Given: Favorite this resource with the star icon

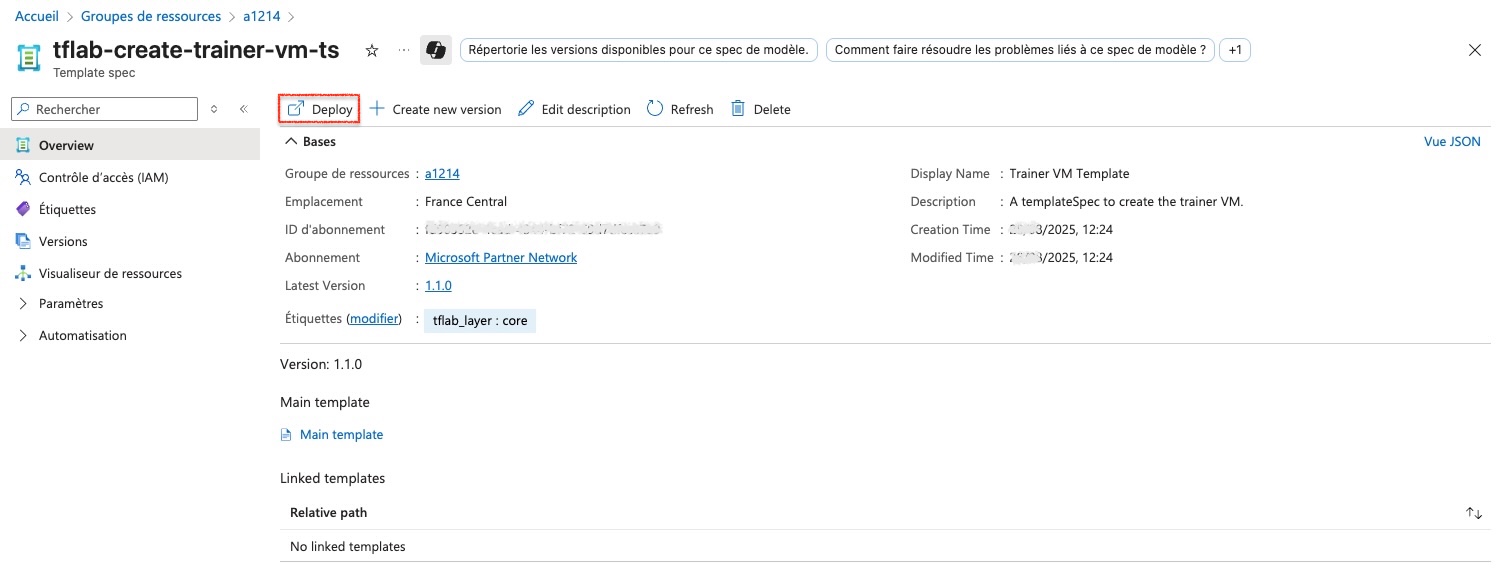Looking at the screenshot, I should coord(372,50).
